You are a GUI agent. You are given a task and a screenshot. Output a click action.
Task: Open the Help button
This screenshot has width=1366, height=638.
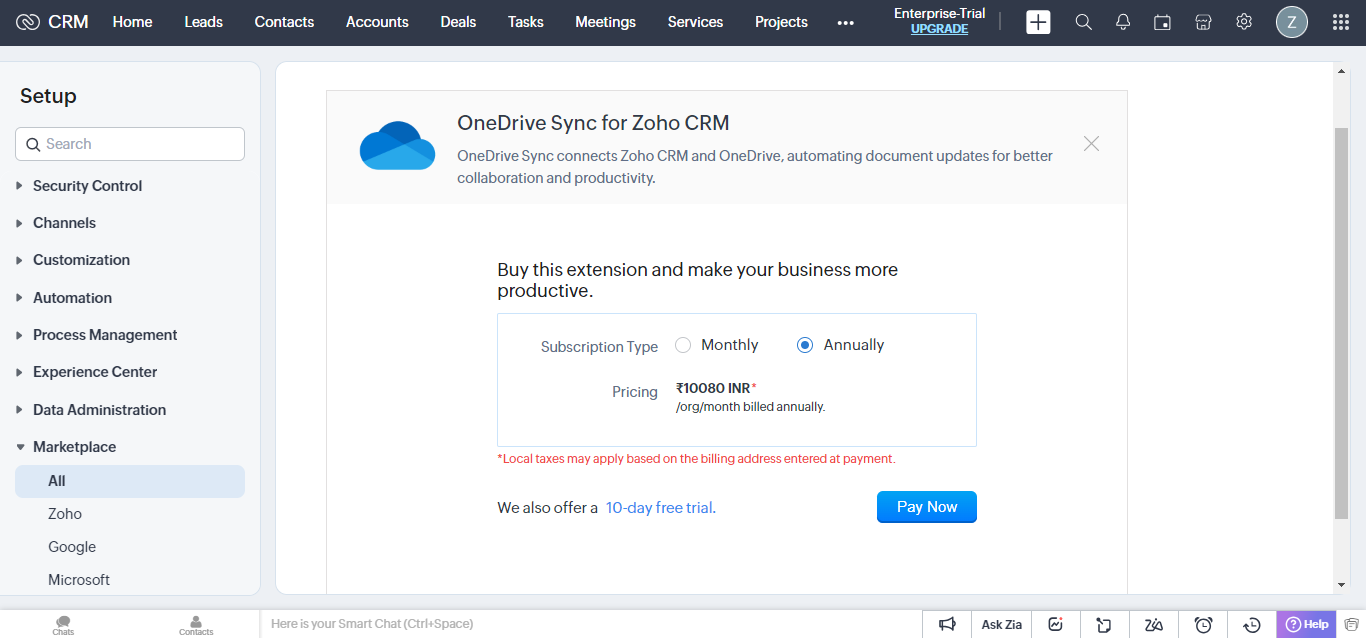[x=1306, y=624]
